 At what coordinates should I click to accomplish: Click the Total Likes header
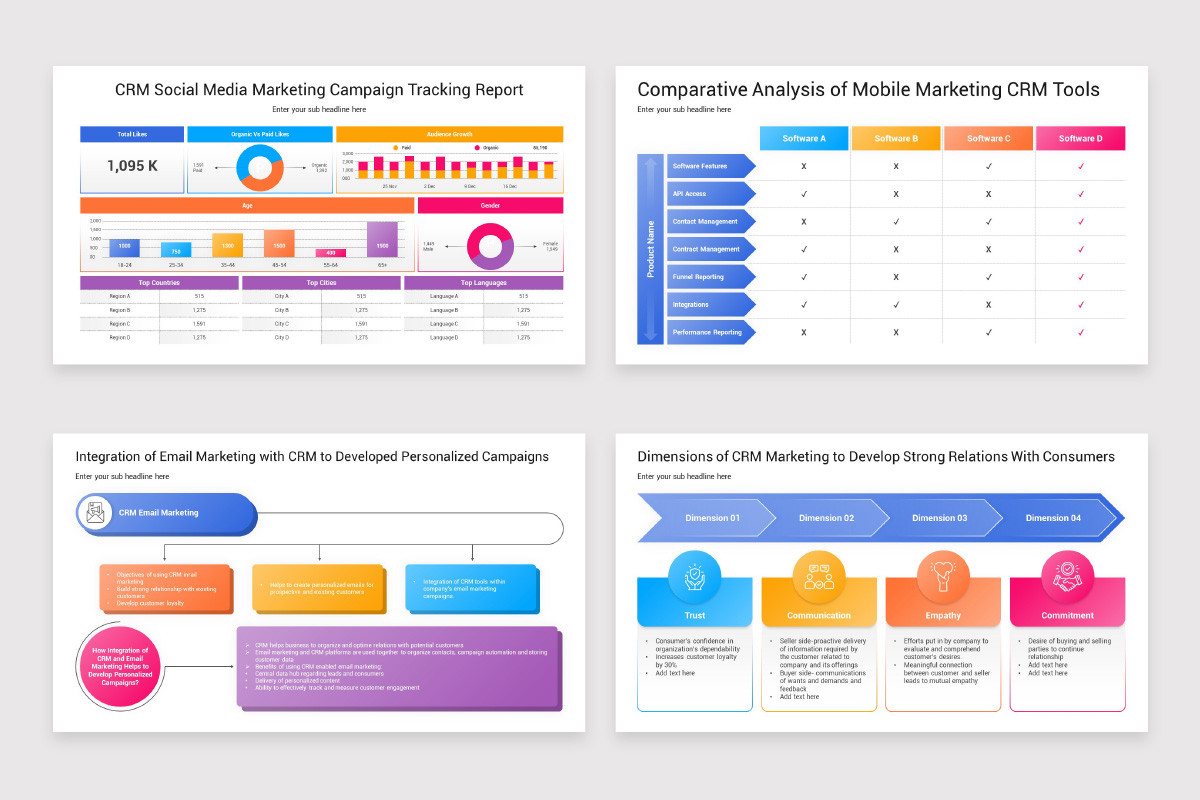click(132, 134)
